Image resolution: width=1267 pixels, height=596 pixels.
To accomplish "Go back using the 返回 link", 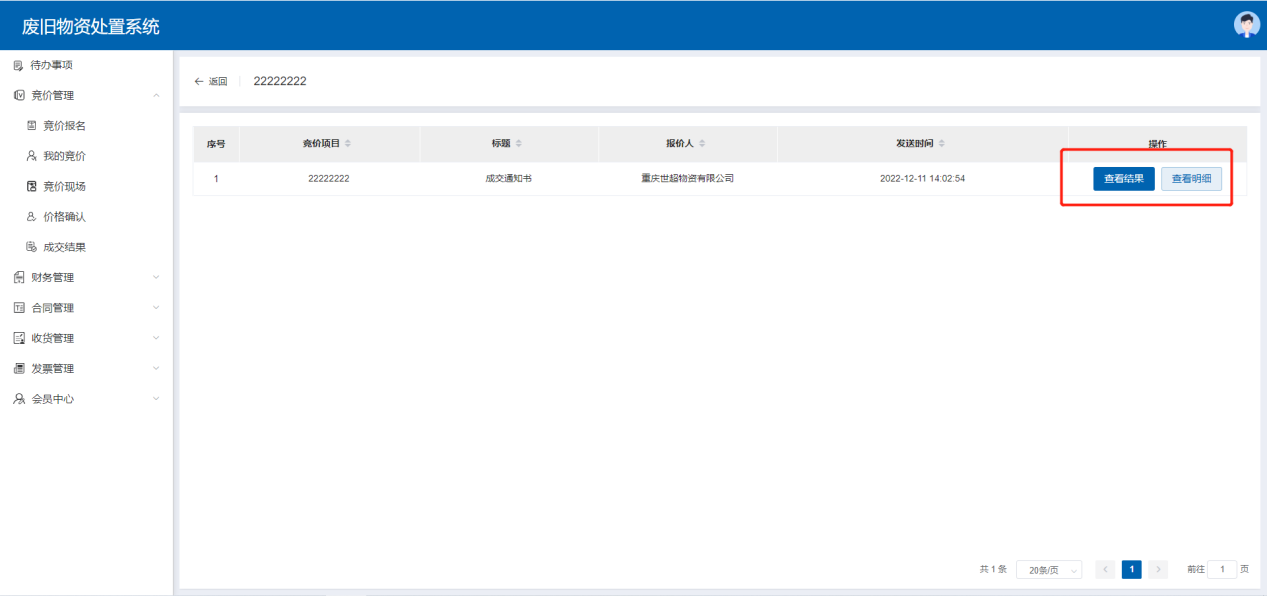I will click(211, 82).
